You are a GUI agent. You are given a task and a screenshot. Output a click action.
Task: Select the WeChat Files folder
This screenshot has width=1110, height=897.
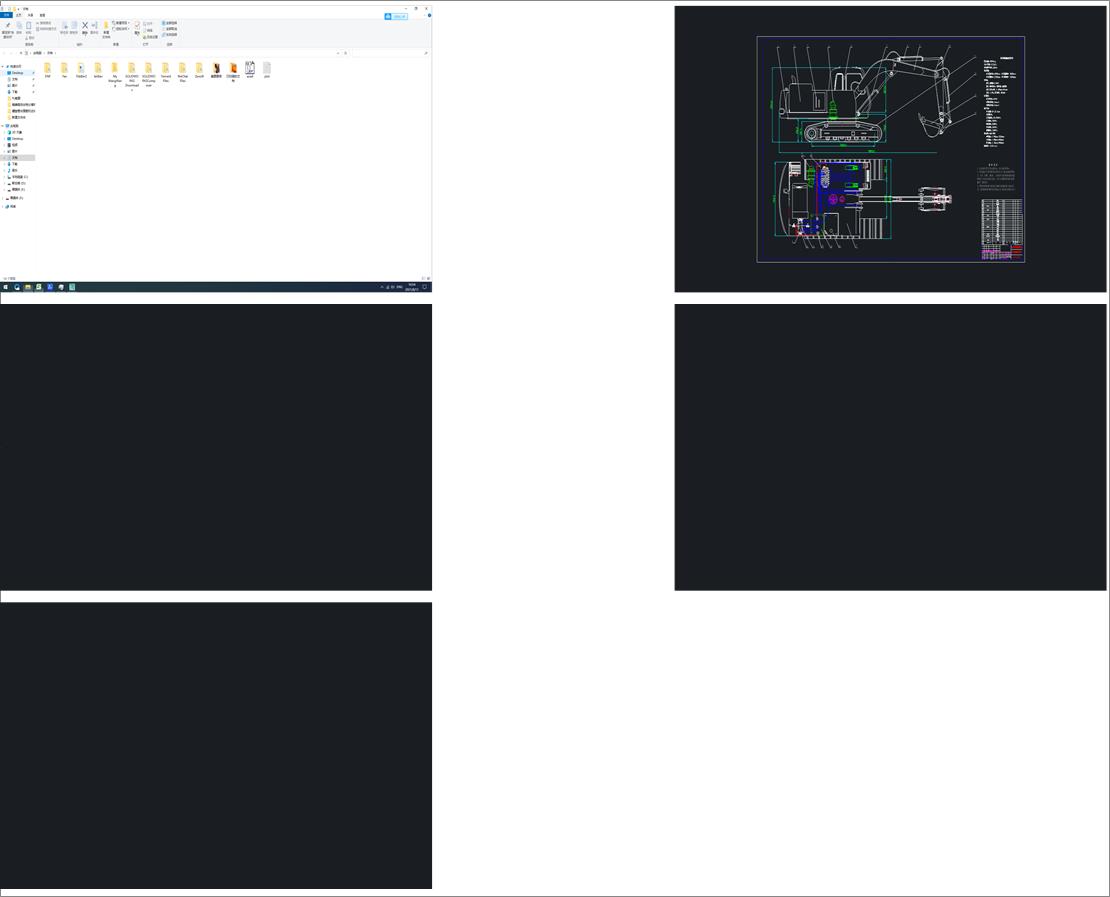coord(183,72)
